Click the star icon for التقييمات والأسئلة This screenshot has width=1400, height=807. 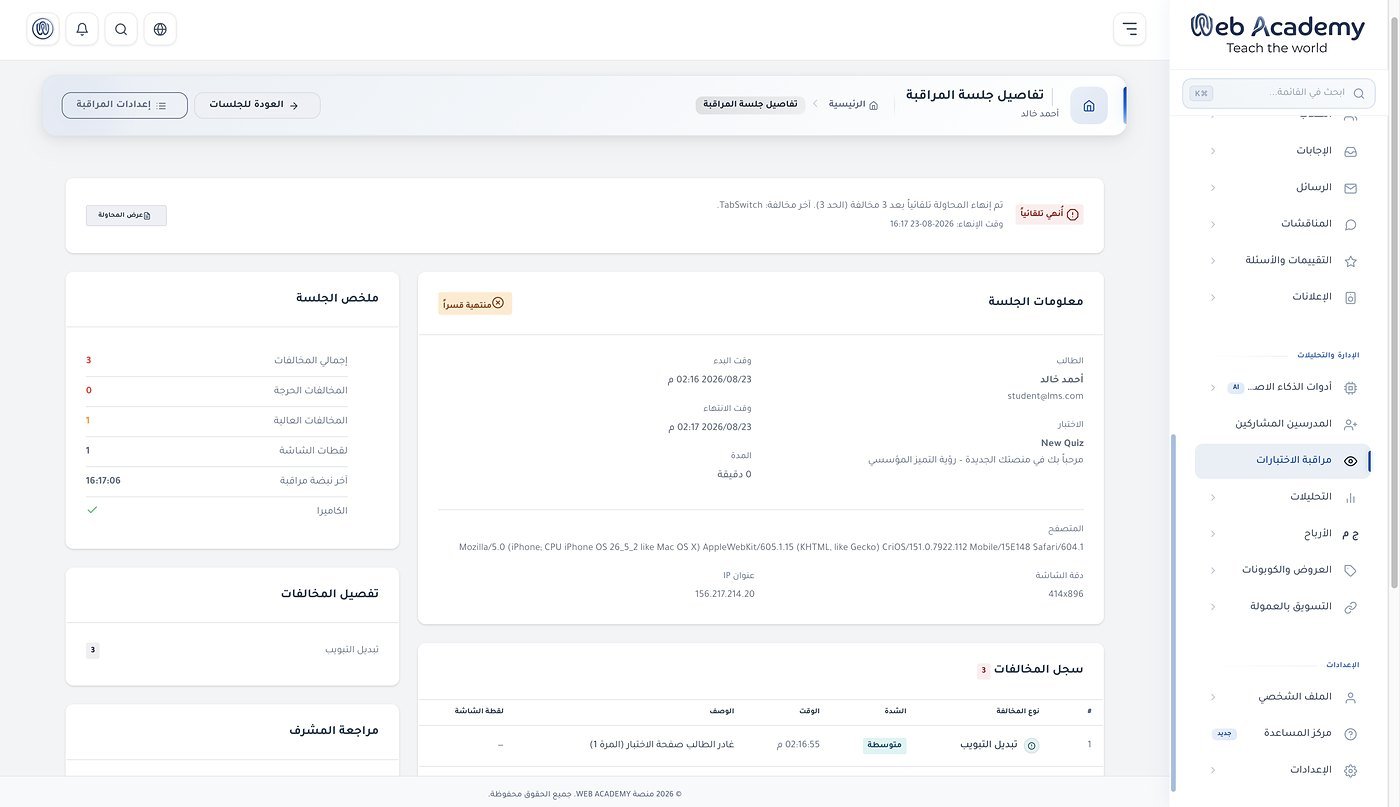pos(1350,261)
